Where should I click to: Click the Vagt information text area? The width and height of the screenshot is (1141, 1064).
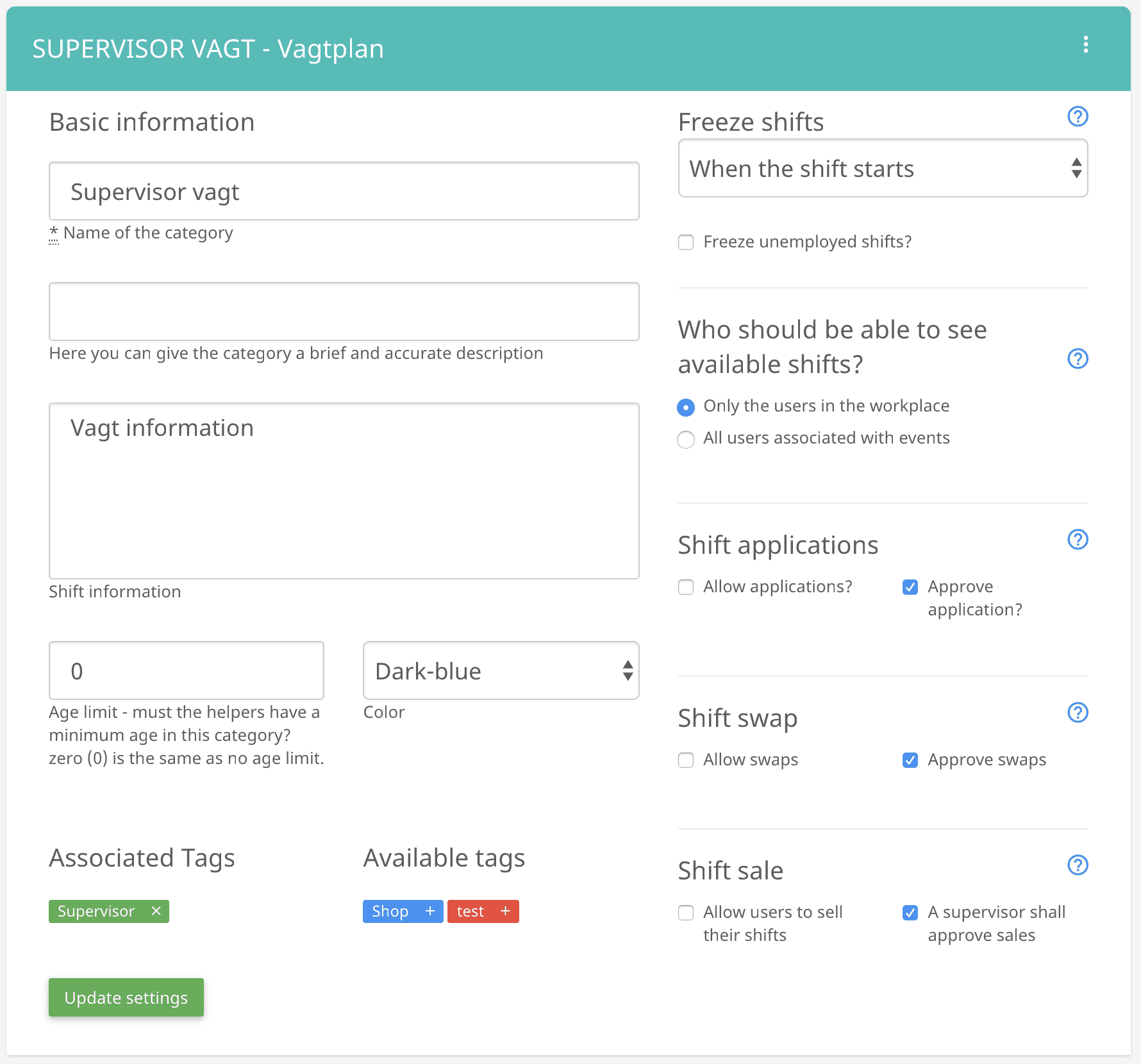tap(344, 491)
